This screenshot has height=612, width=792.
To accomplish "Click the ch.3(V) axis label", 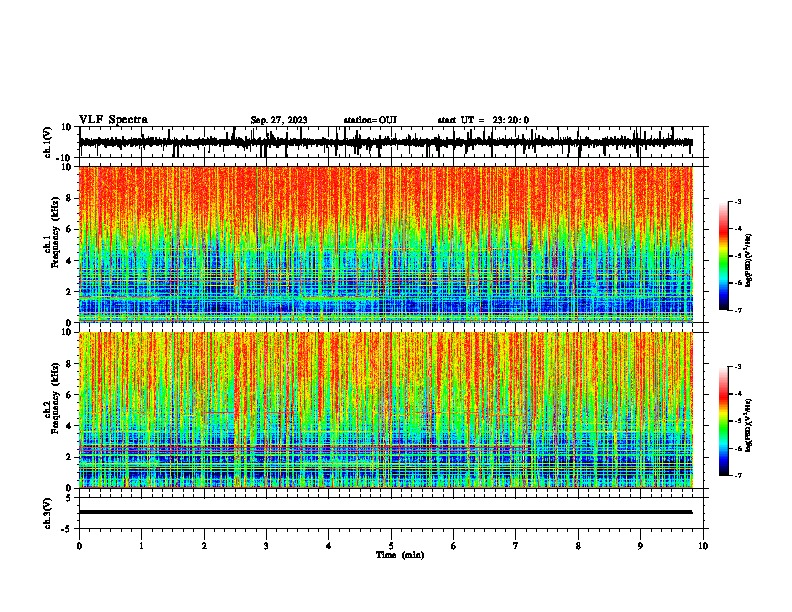I will (x=48, y=513).
